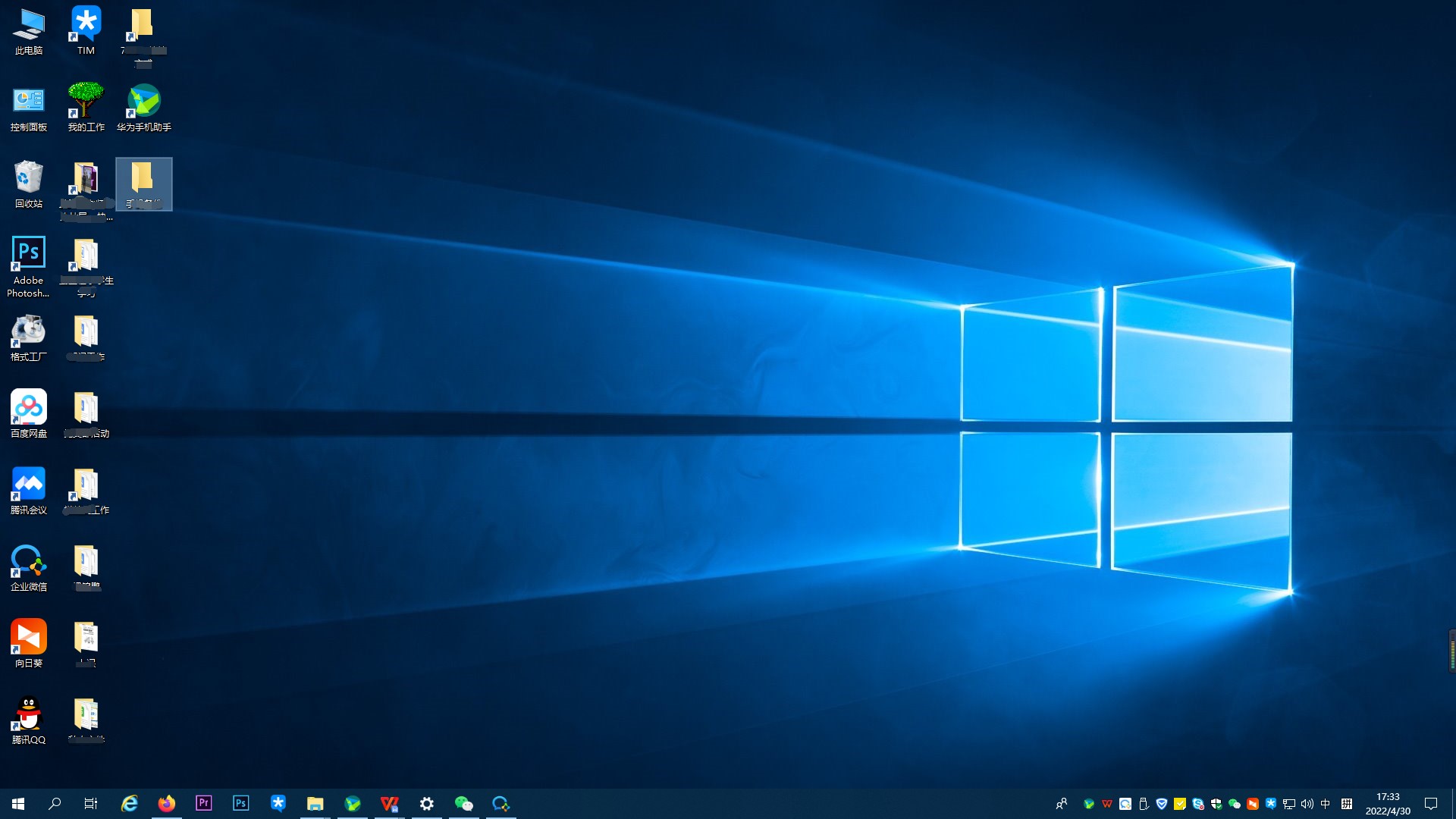Launch the TIM desktop shortcut
The image size is (1456, 819).
[86, 31]
